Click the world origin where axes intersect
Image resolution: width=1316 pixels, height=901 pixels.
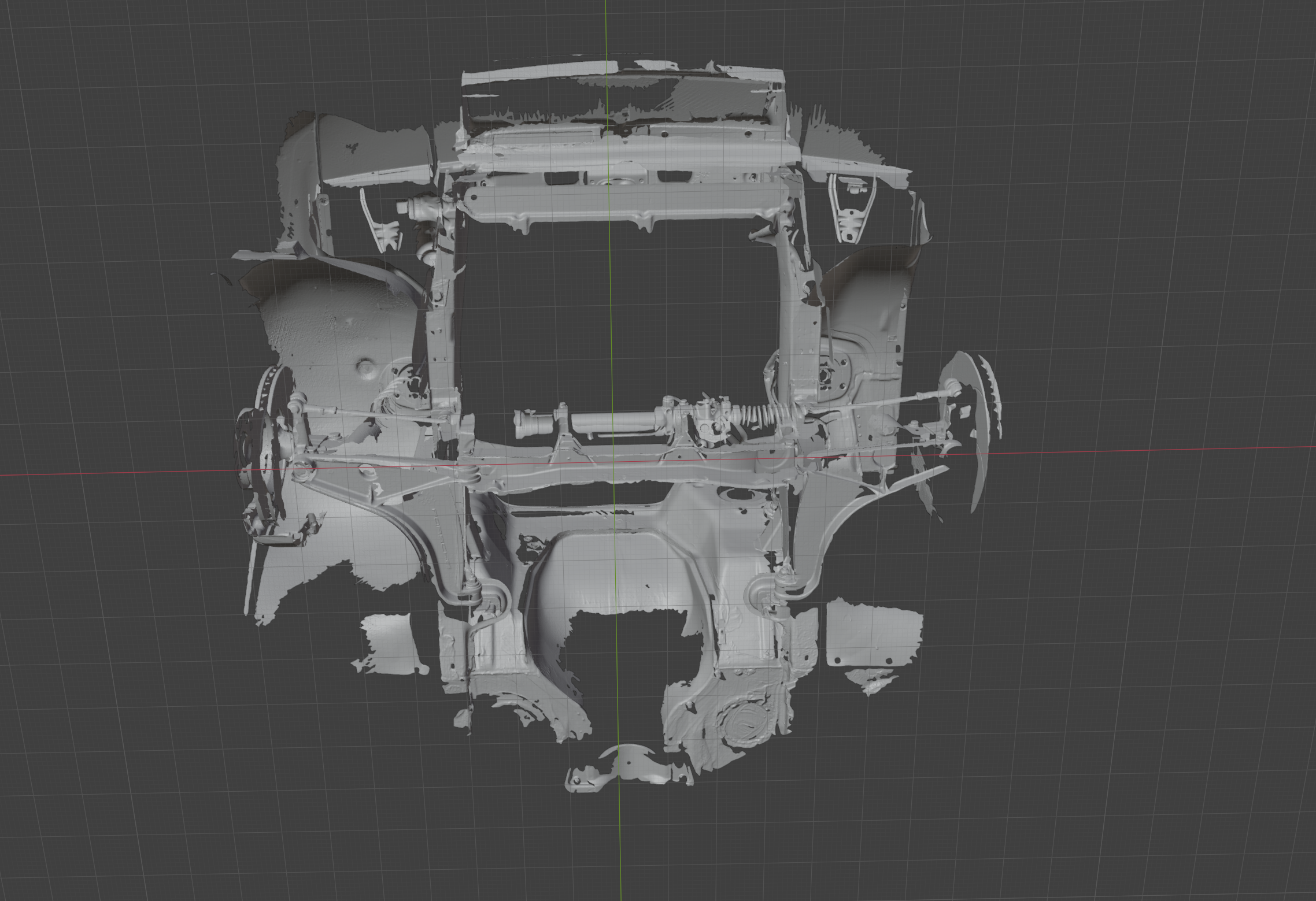click(614, 462)
